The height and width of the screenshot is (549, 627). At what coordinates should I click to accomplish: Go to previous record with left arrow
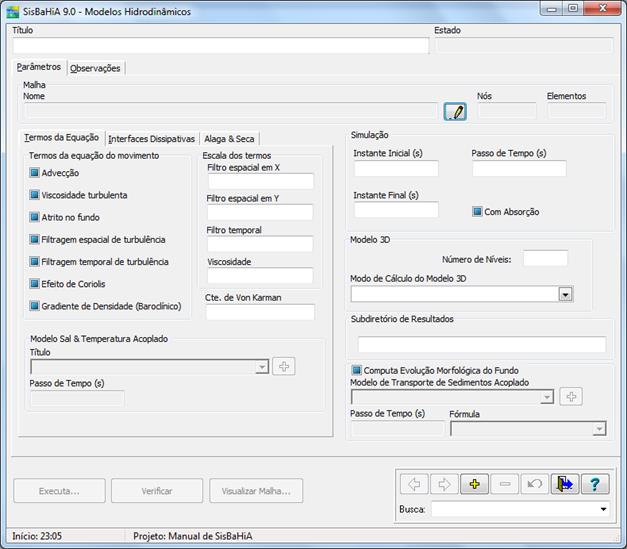pyautogui.click(x=414, y=484)
